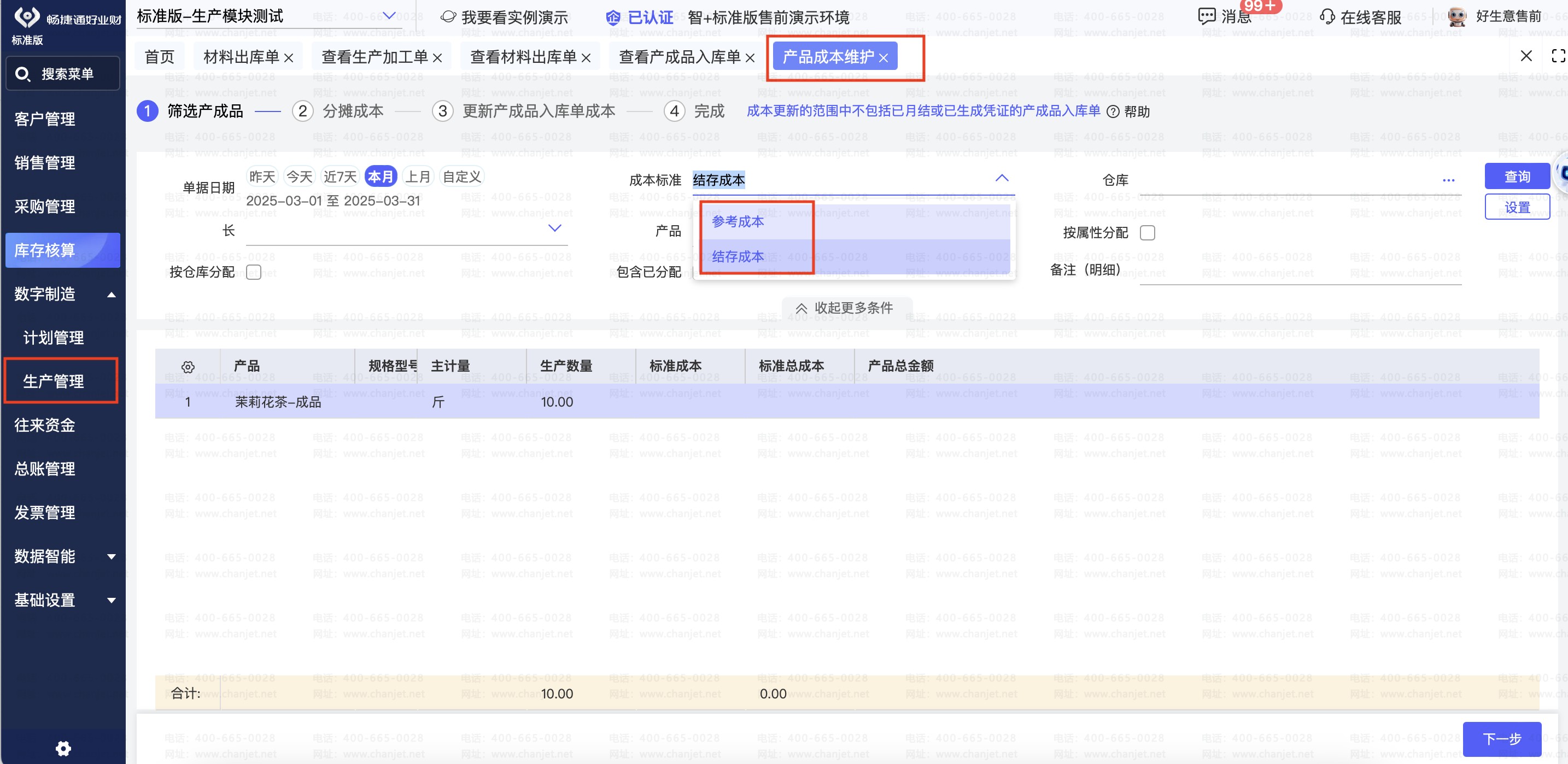Select the 茉莉花茶-成品 table row
The height and width of the screenshot is (764, 1568).
(847, 402)
